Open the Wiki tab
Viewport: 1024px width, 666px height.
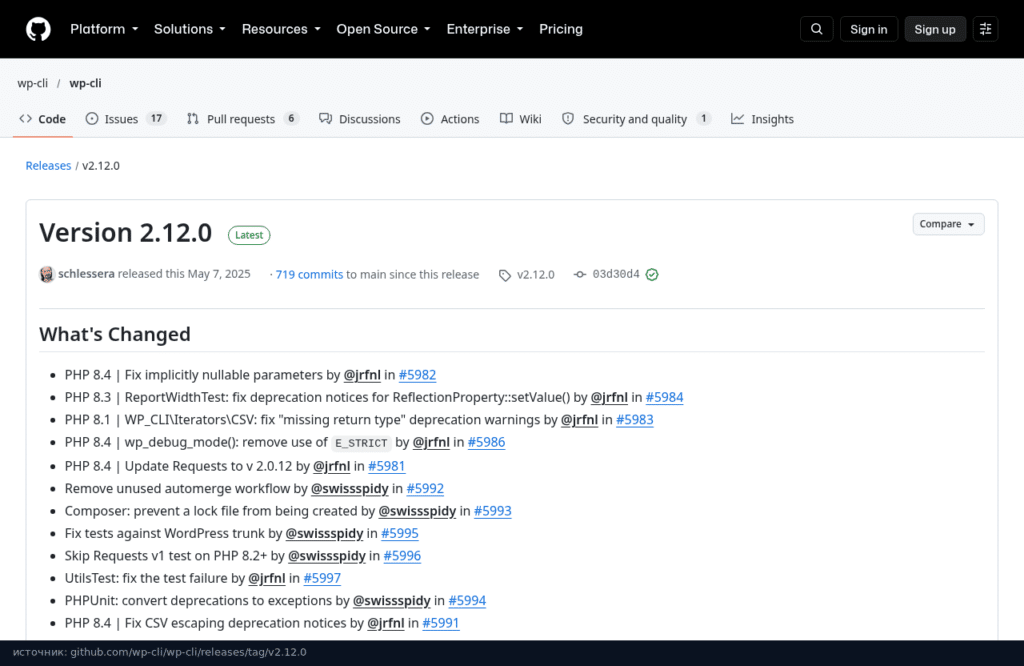tap(520, 119)
